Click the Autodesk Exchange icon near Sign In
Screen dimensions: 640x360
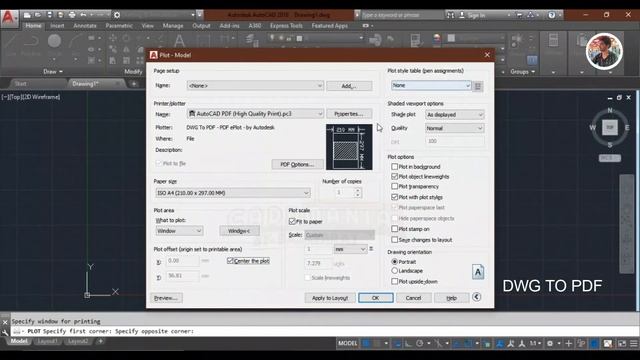519,15
